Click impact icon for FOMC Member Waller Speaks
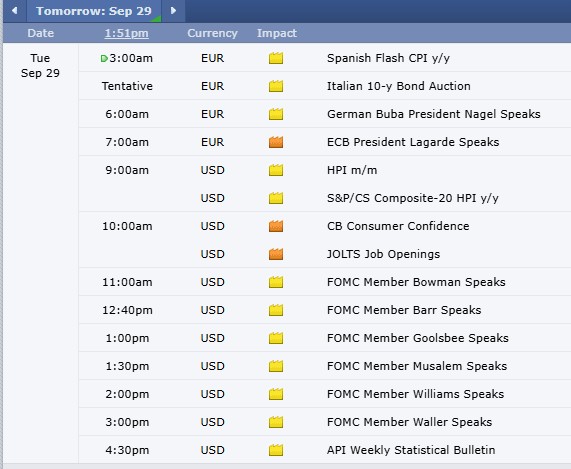The height and width of the screenshot is (469, 571). click(x=276, y=422)
